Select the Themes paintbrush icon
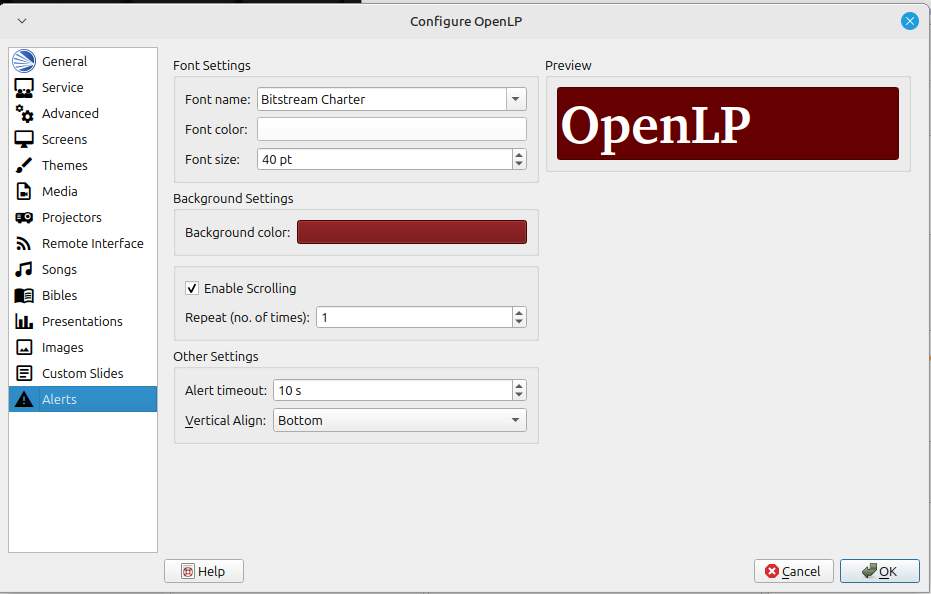The image size is (931, 594). (24, 166)
